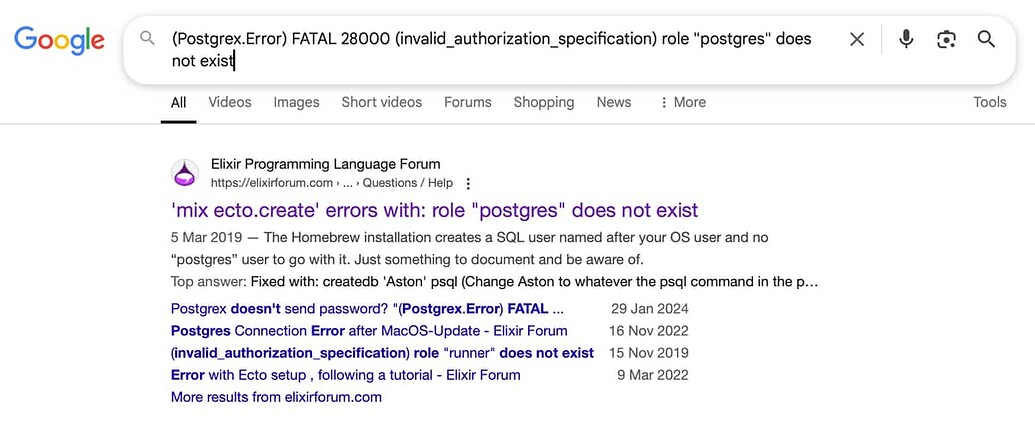
Task: Clear the search box with the X icon
Action: click(857, 40)
